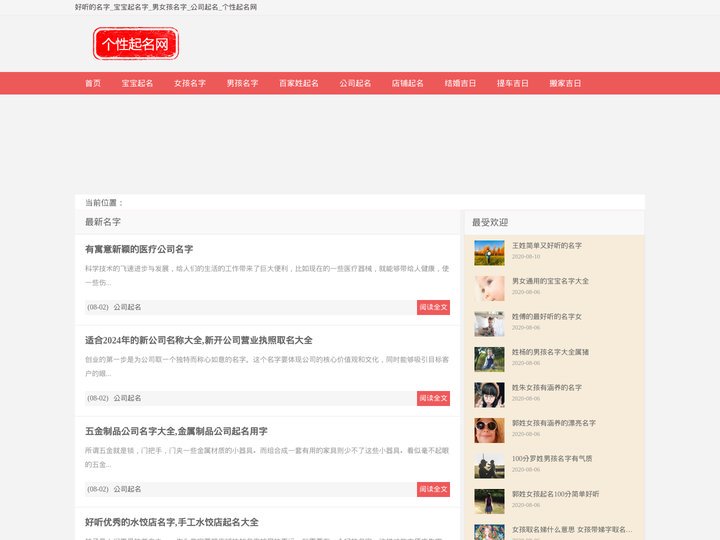720x540 pixels.
Task: Open thumbnail for 王姓简单又好听的名字
Action: [x=489, y=253]
